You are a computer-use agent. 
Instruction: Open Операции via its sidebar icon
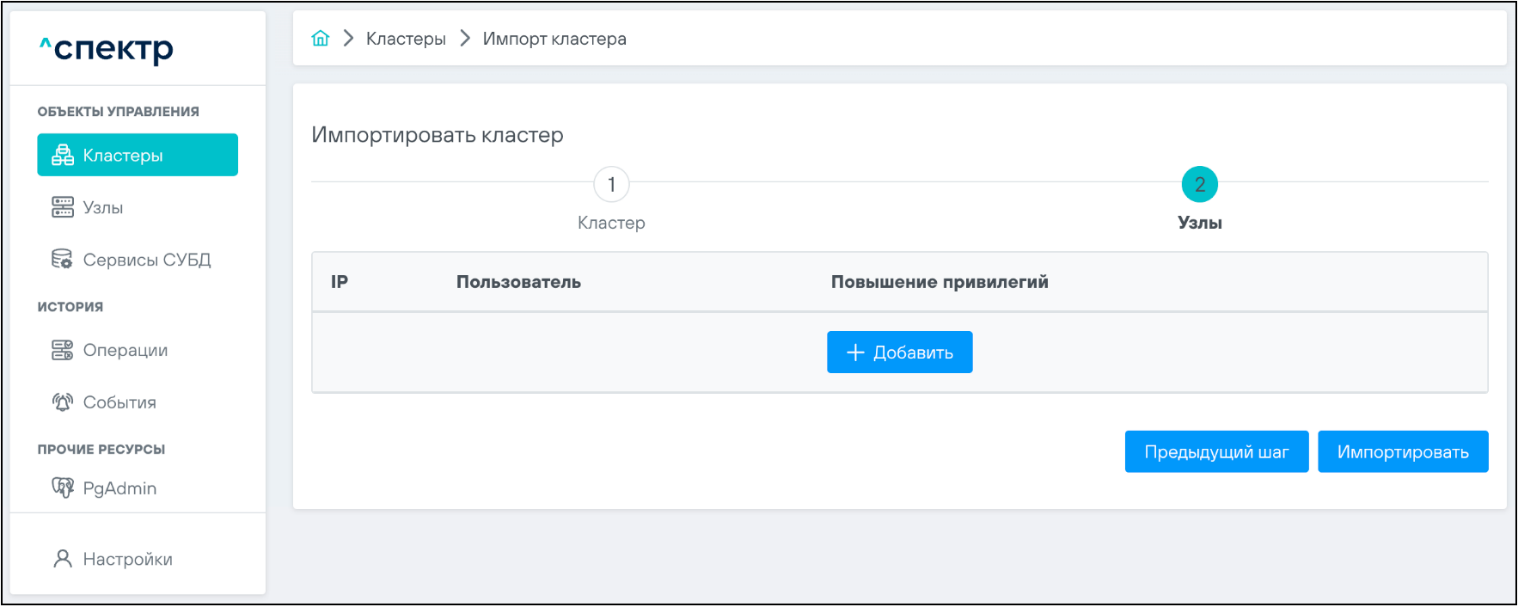pyautogui.click(x=63, y=350)
